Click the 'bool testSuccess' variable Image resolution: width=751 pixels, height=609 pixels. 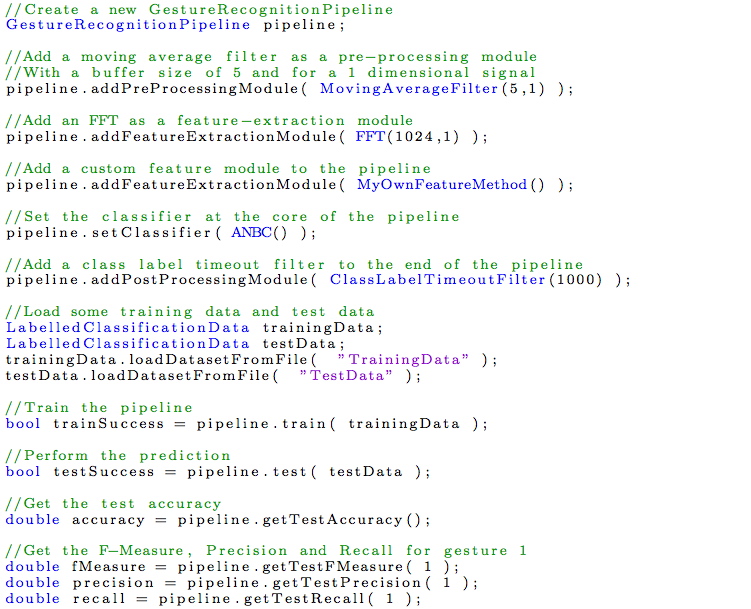80,472
